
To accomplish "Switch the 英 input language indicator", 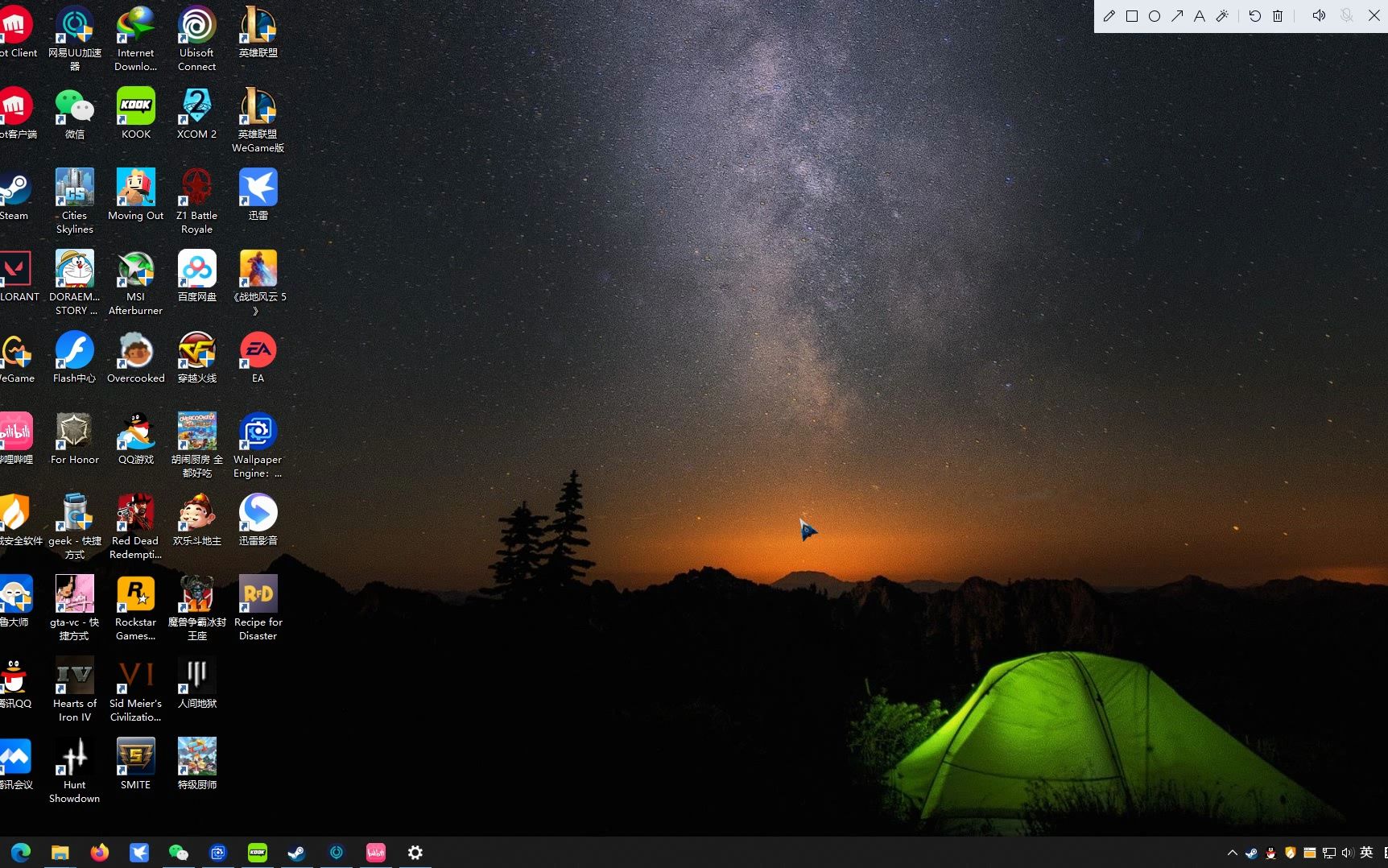I will click(x=1366, y=852).
